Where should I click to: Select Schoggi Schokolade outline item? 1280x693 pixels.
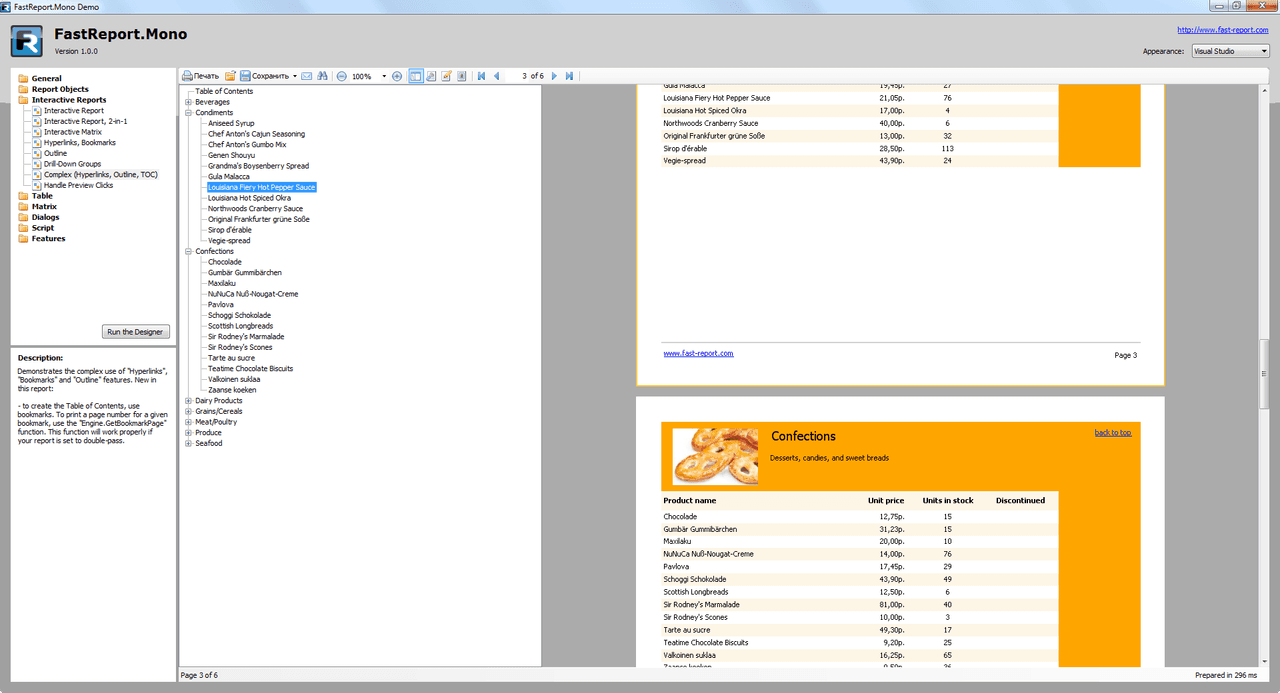click(x=239, y=315)
